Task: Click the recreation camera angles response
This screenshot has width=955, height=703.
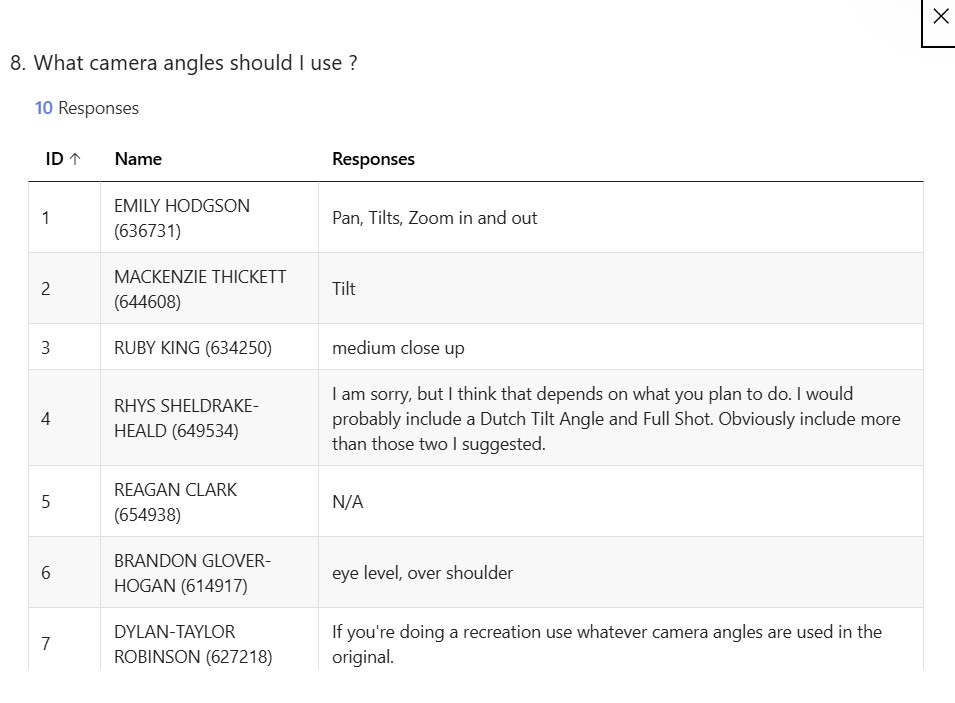Action: (x=606, y=644)
